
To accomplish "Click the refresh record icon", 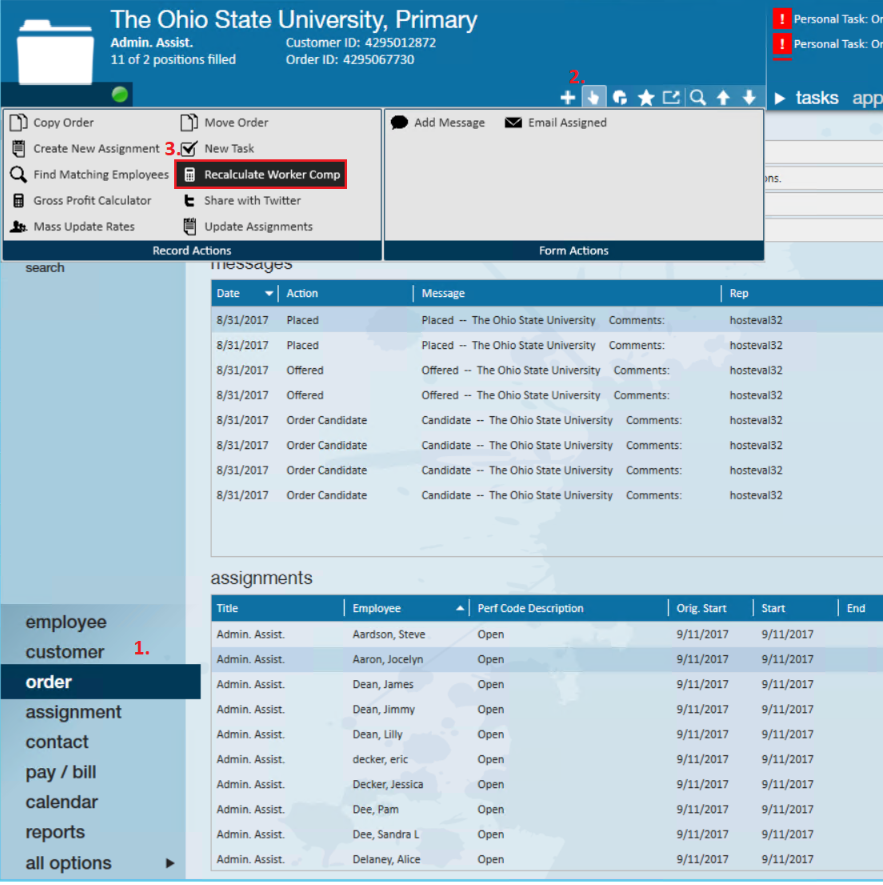I will click(619, 98).
